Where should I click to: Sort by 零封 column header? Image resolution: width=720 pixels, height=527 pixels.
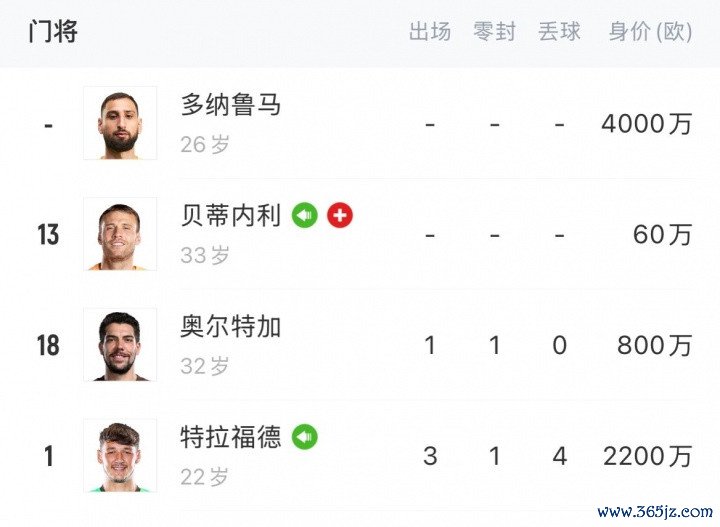click(x=495, y=32)
